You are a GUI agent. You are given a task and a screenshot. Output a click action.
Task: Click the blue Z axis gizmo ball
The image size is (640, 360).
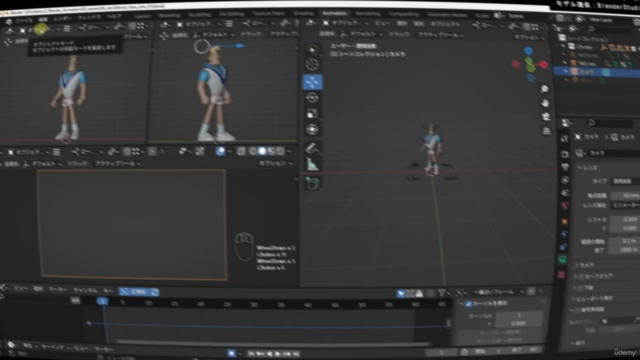pos(529,51)
